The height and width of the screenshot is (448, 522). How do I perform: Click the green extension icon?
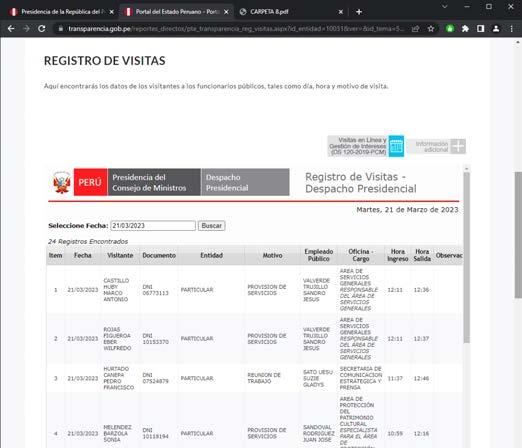click(450, 29)
